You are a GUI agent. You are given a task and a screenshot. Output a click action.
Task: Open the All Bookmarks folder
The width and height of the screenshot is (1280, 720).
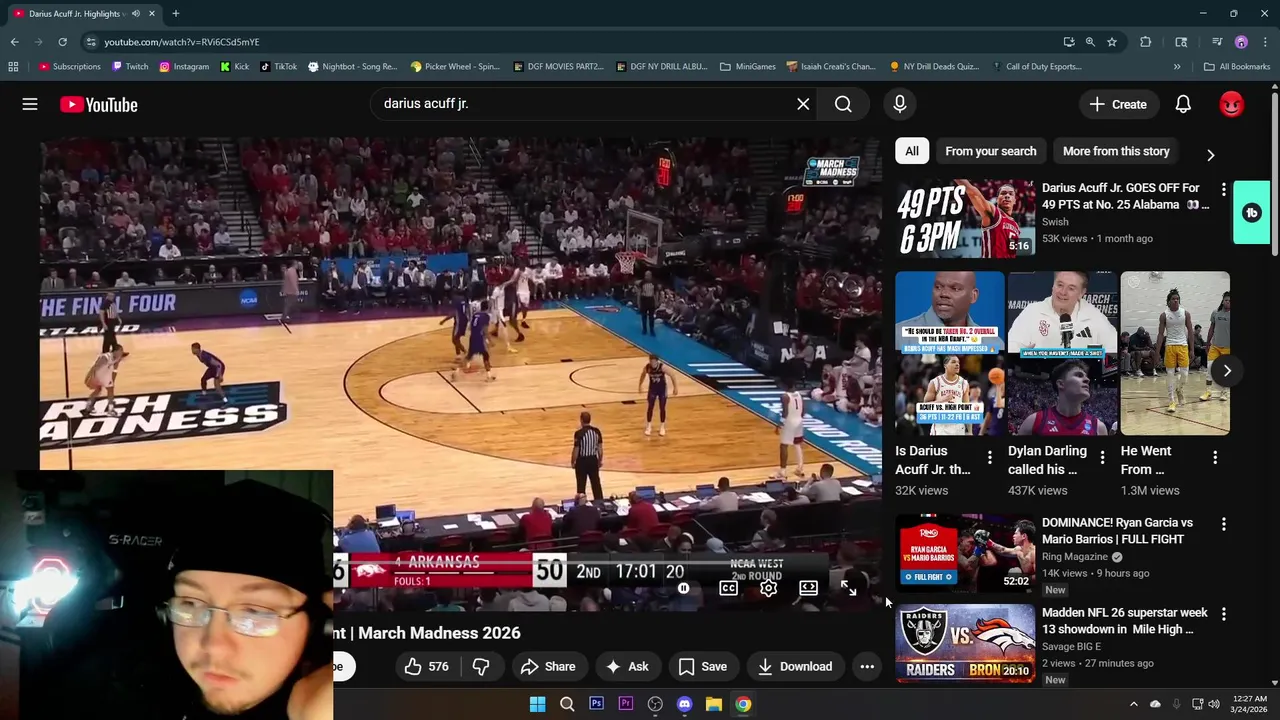coord(1237,67)
